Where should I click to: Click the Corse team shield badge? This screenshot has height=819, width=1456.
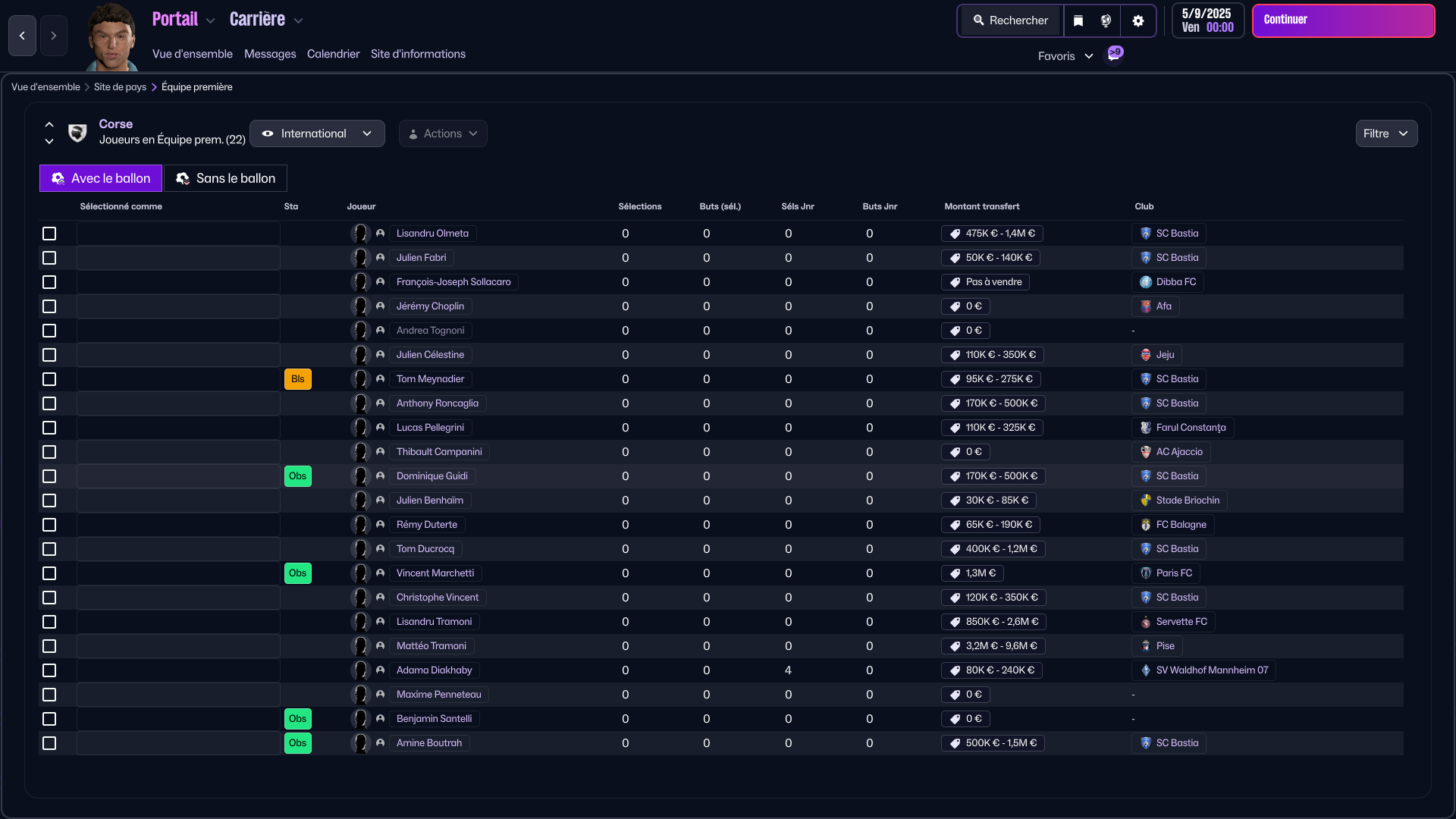[x=77, y=133]
